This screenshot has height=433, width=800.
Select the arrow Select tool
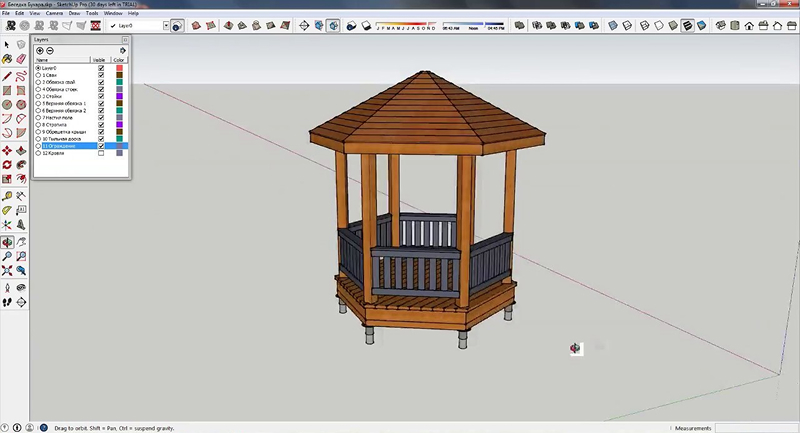click(7, 45)
